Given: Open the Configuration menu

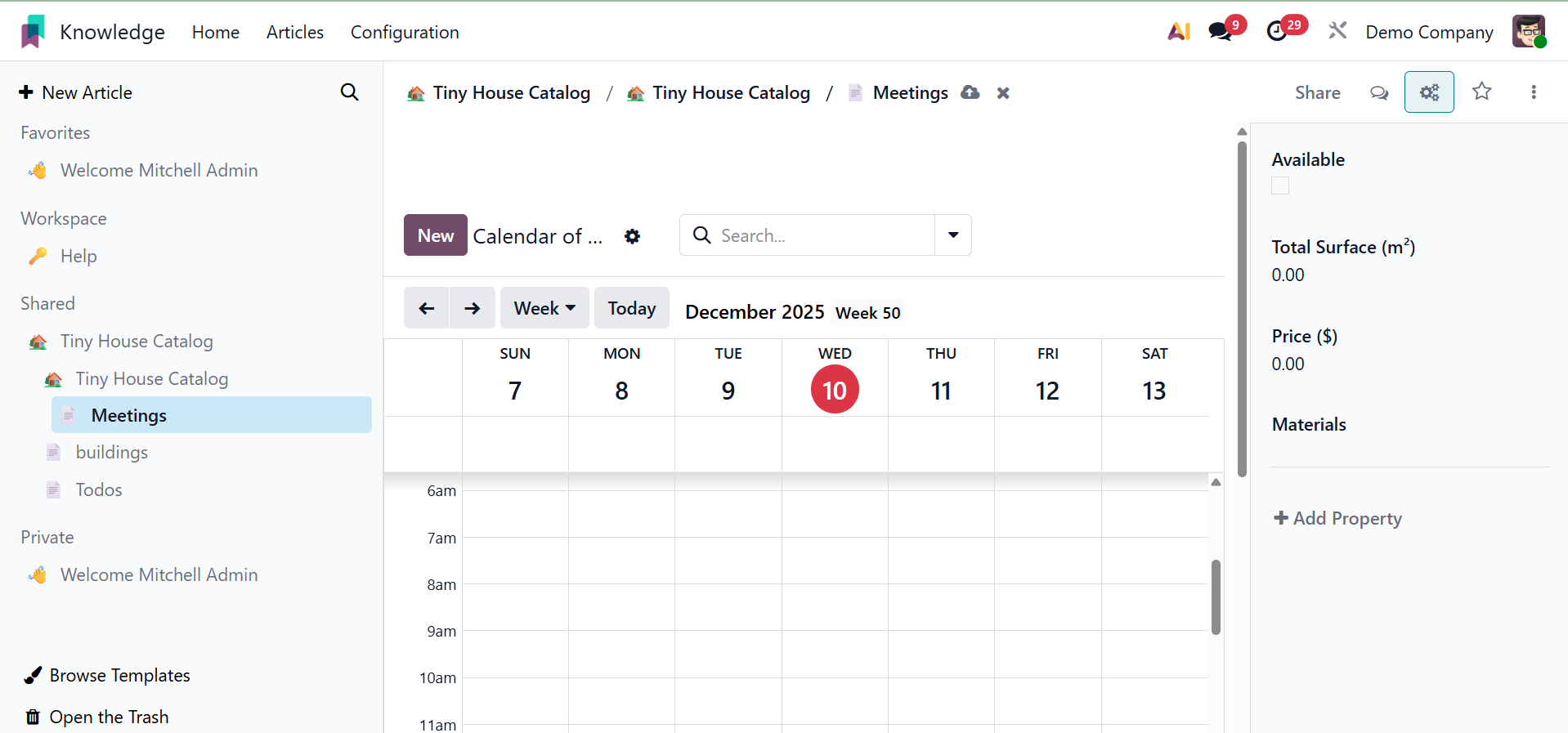Looking at the screenshot, I should tap(405, 32).
